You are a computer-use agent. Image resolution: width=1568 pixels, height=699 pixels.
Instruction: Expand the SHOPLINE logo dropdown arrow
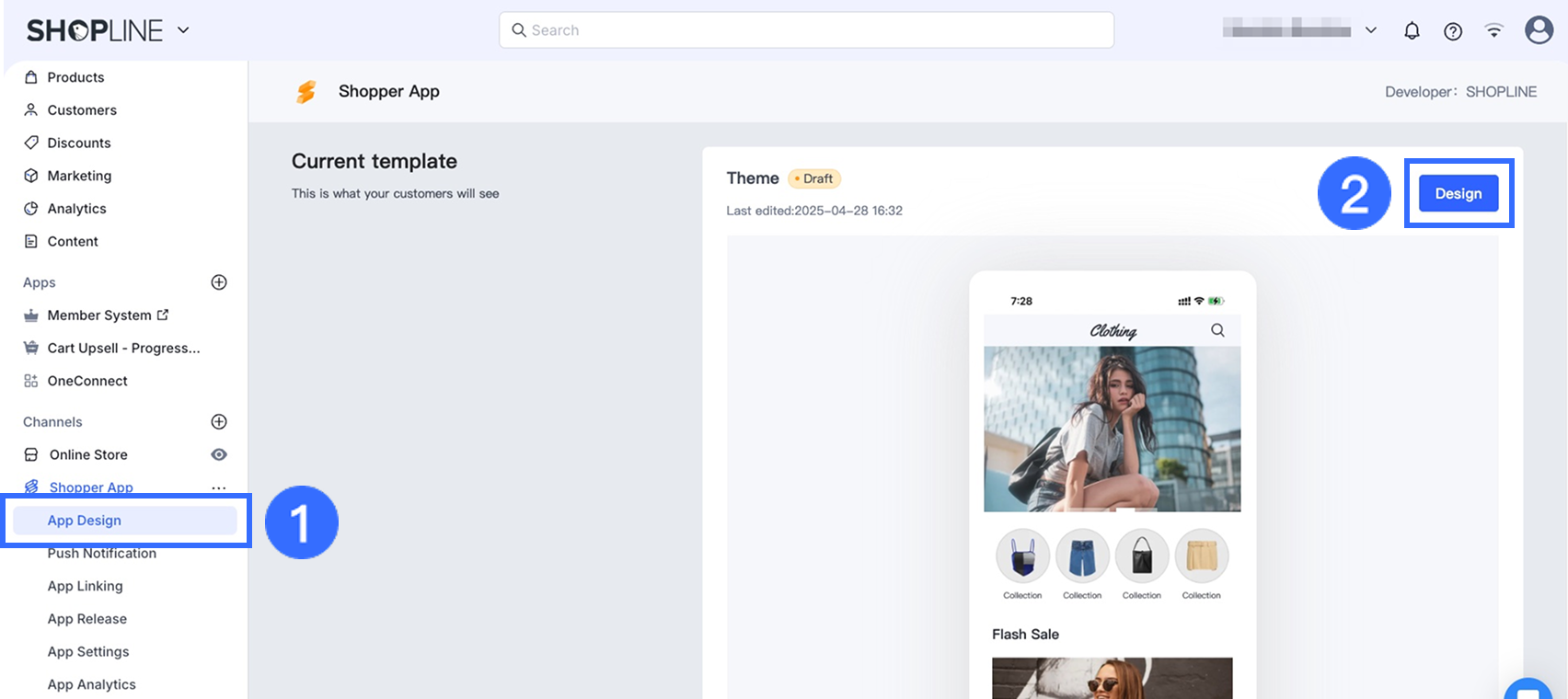point(183,30)
